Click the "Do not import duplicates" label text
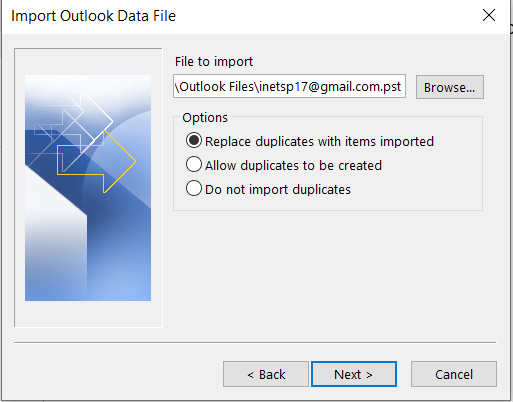This screenshot has width=513, height=402. pos(278,189)
